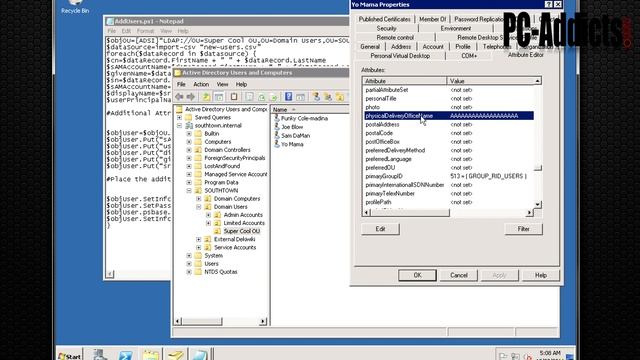The height and width of the screenshot is (360, 640).
Task: Sort by the Attribute column header
Action: [x=404, y=81]
